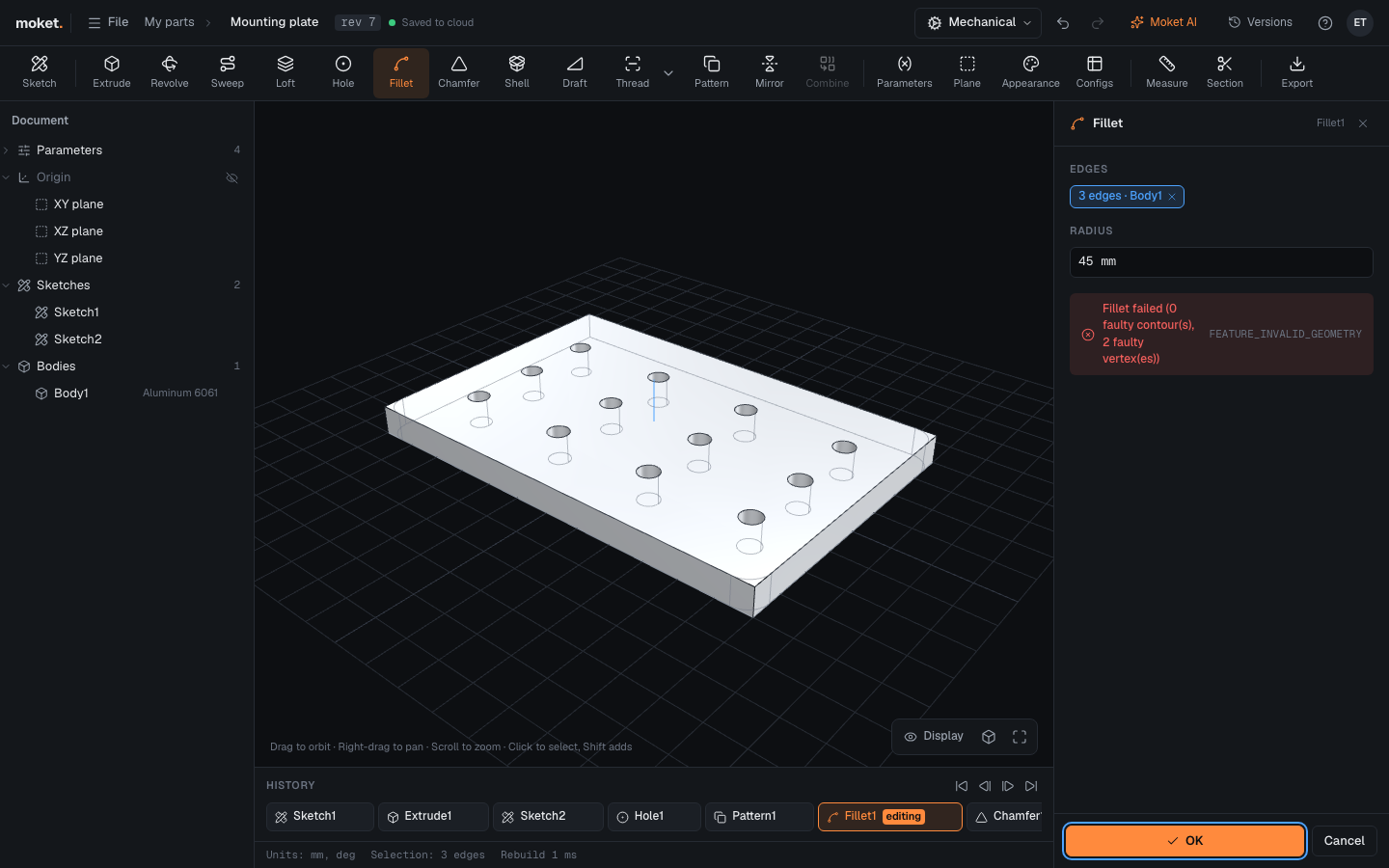Viewport: 1389px width, 868px height.
Task: Open the Loft tool
Action: [x=286, y=72]
